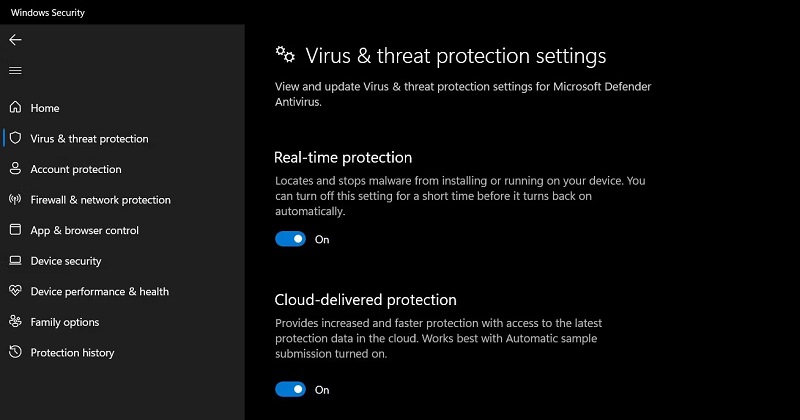Expand the hamburger navigation menu
The width and height of the screenshot is (800, 420).
click(15, 70)
